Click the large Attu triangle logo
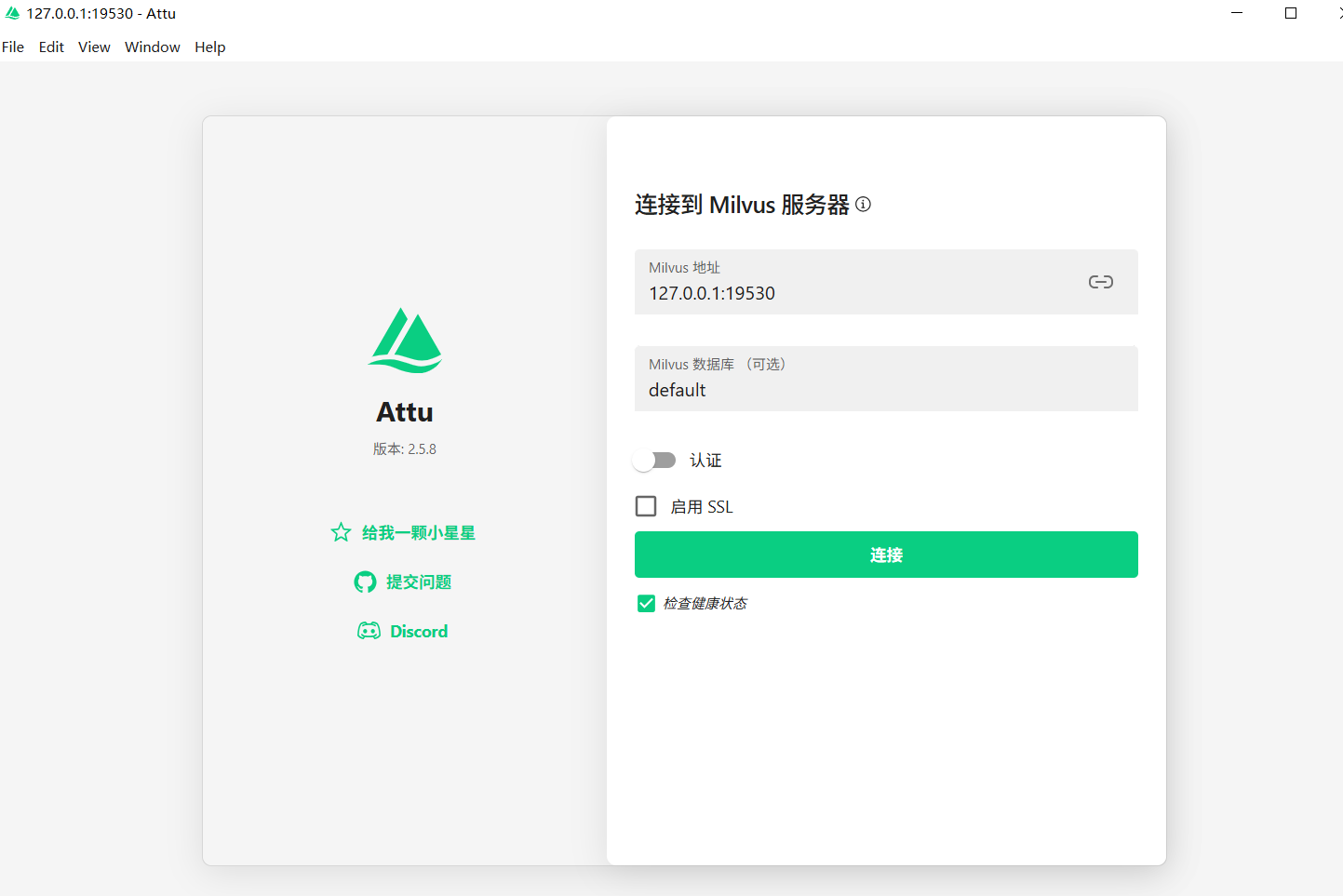Image resolution: width=1343 pixels, height=896 pixels. point(404,341)
